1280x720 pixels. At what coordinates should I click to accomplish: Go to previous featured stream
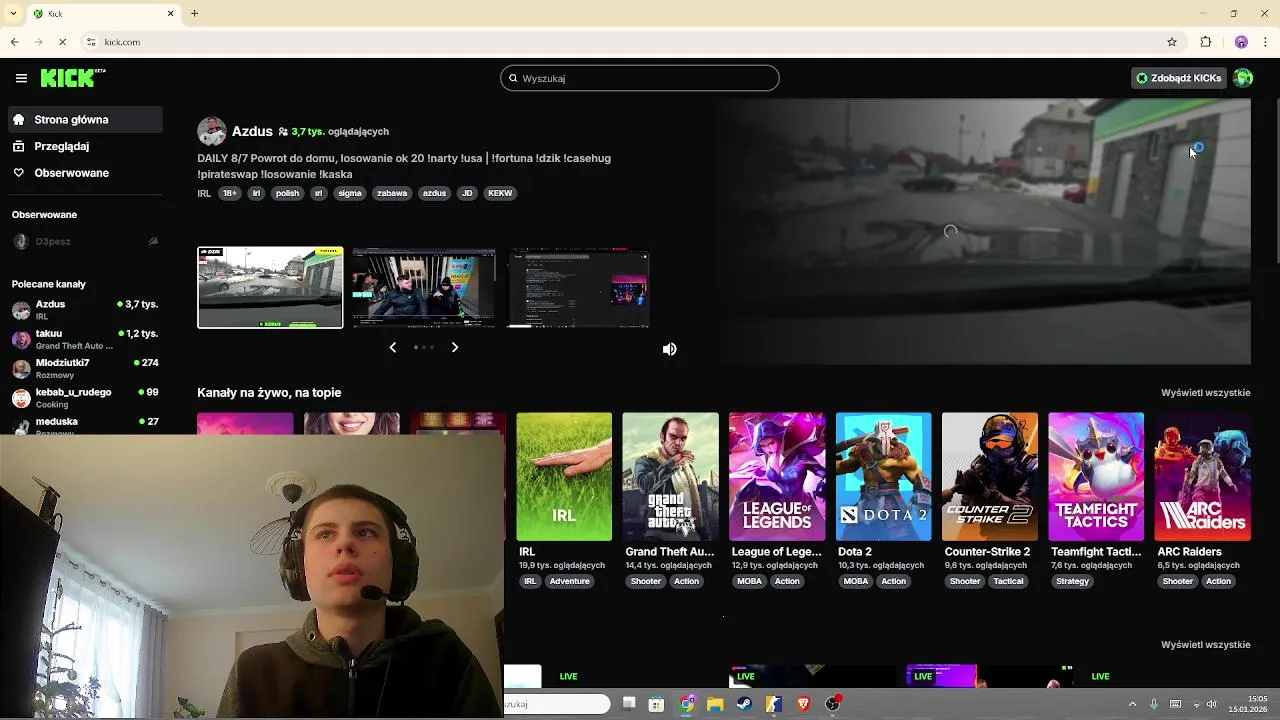pyautogui.click(x=392, y=347)
